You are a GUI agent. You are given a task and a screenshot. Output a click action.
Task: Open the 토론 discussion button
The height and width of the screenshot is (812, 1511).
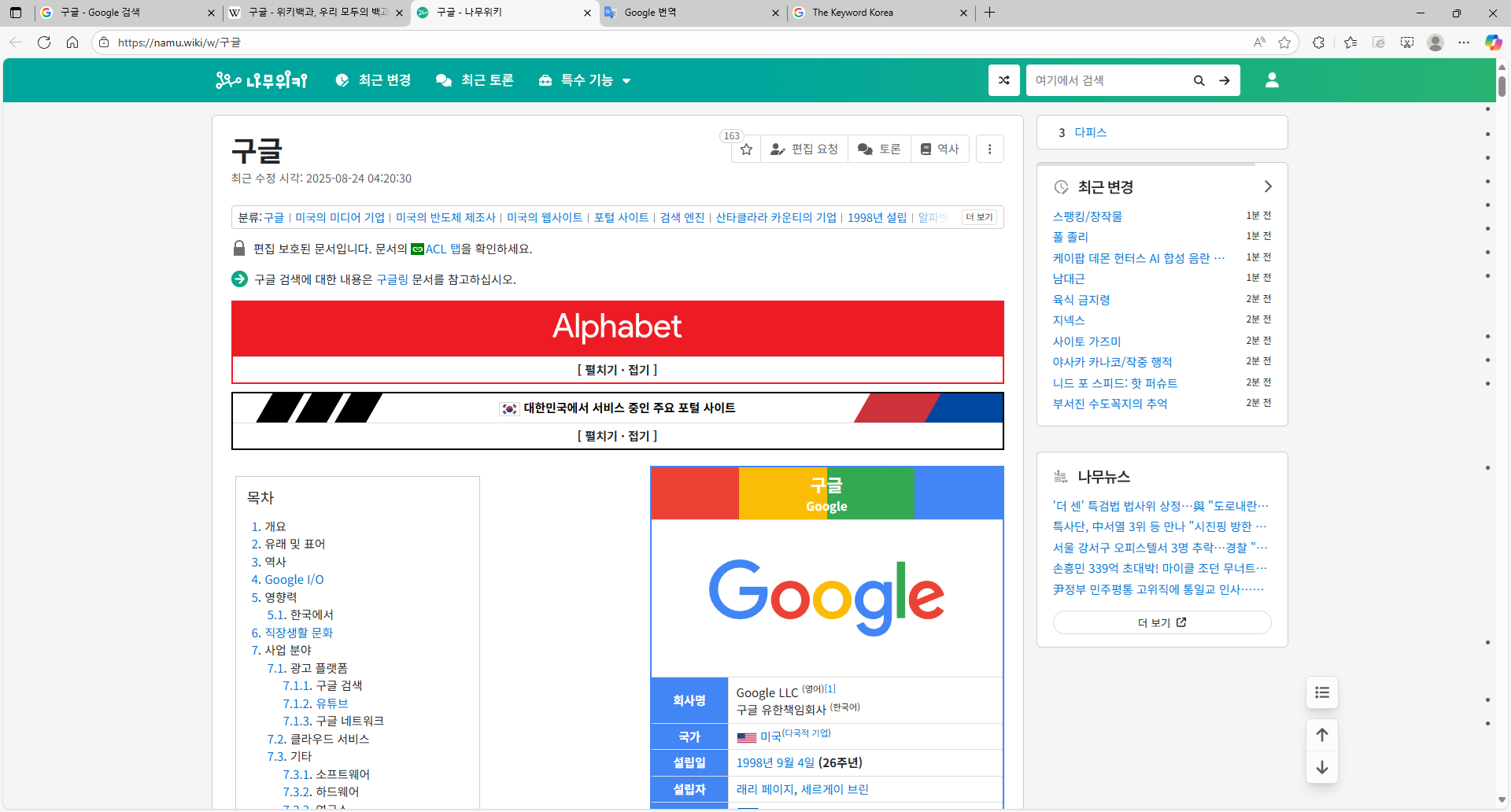[x=879, y=149]
